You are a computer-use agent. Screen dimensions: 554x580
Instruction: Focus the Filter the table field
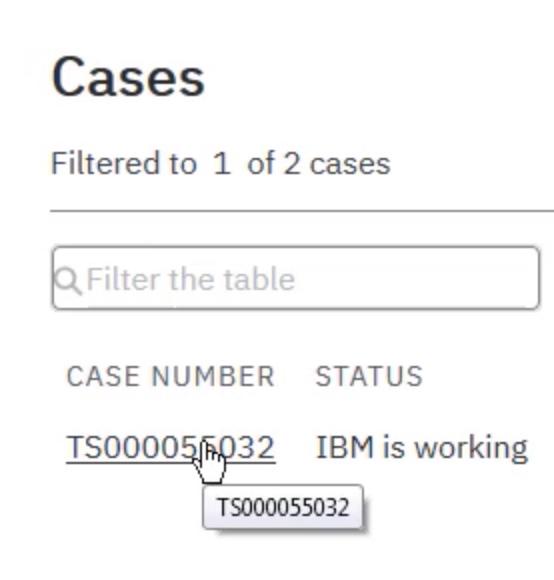point(296,277)
